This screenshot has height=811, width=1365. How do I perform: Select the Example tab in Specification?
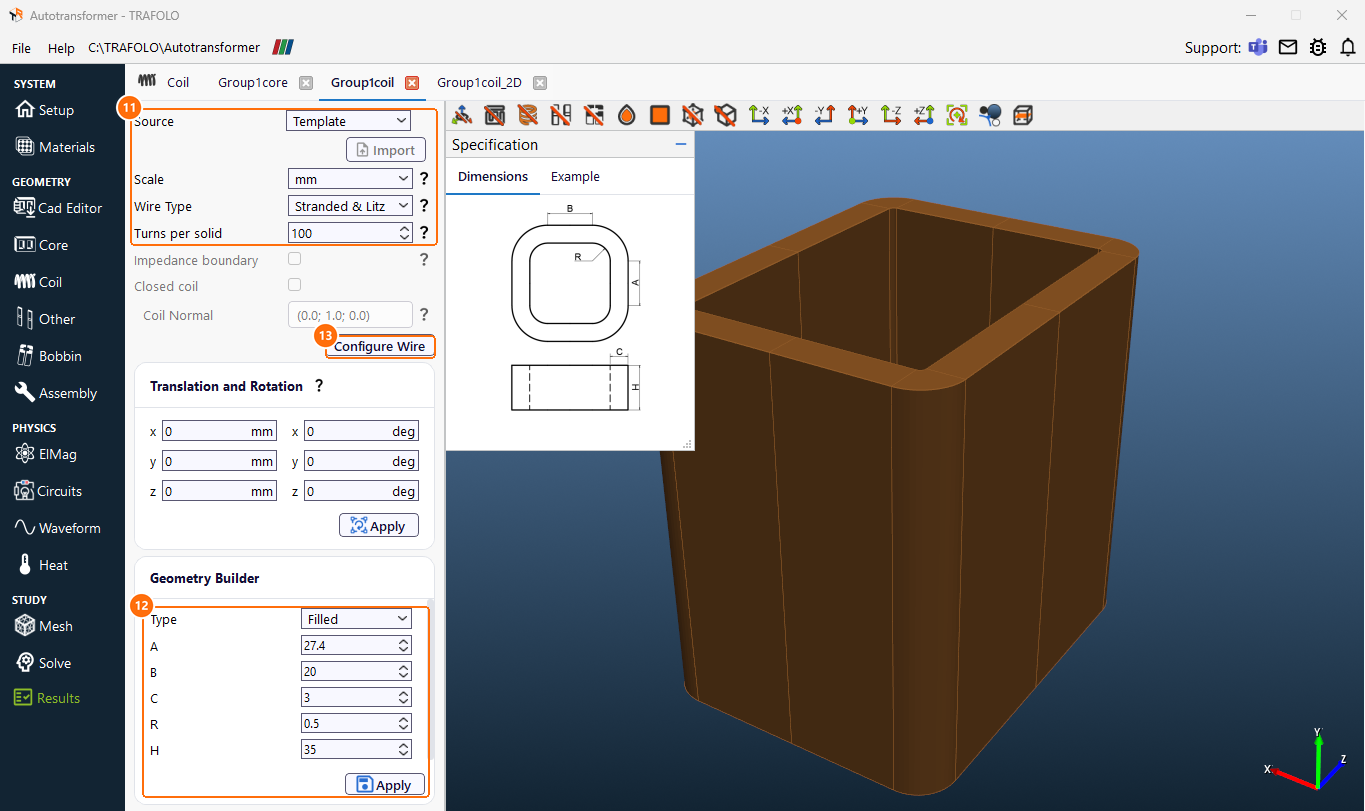575,177
